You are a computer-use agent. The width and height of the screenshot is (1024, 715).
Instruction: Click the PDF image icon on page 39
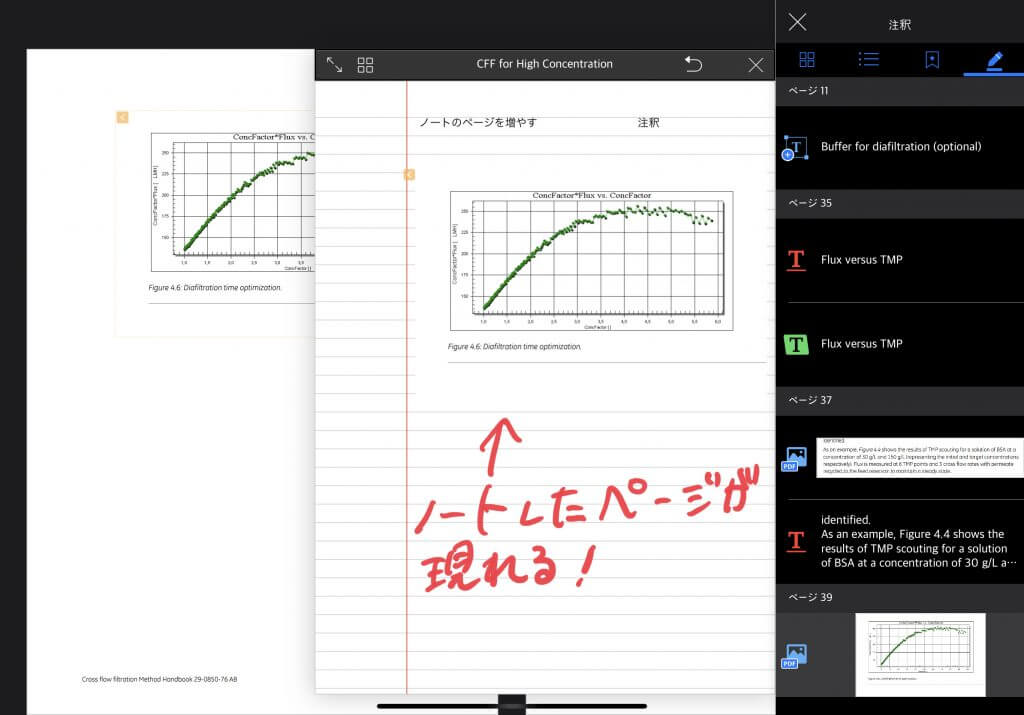(x=794, y=656)
